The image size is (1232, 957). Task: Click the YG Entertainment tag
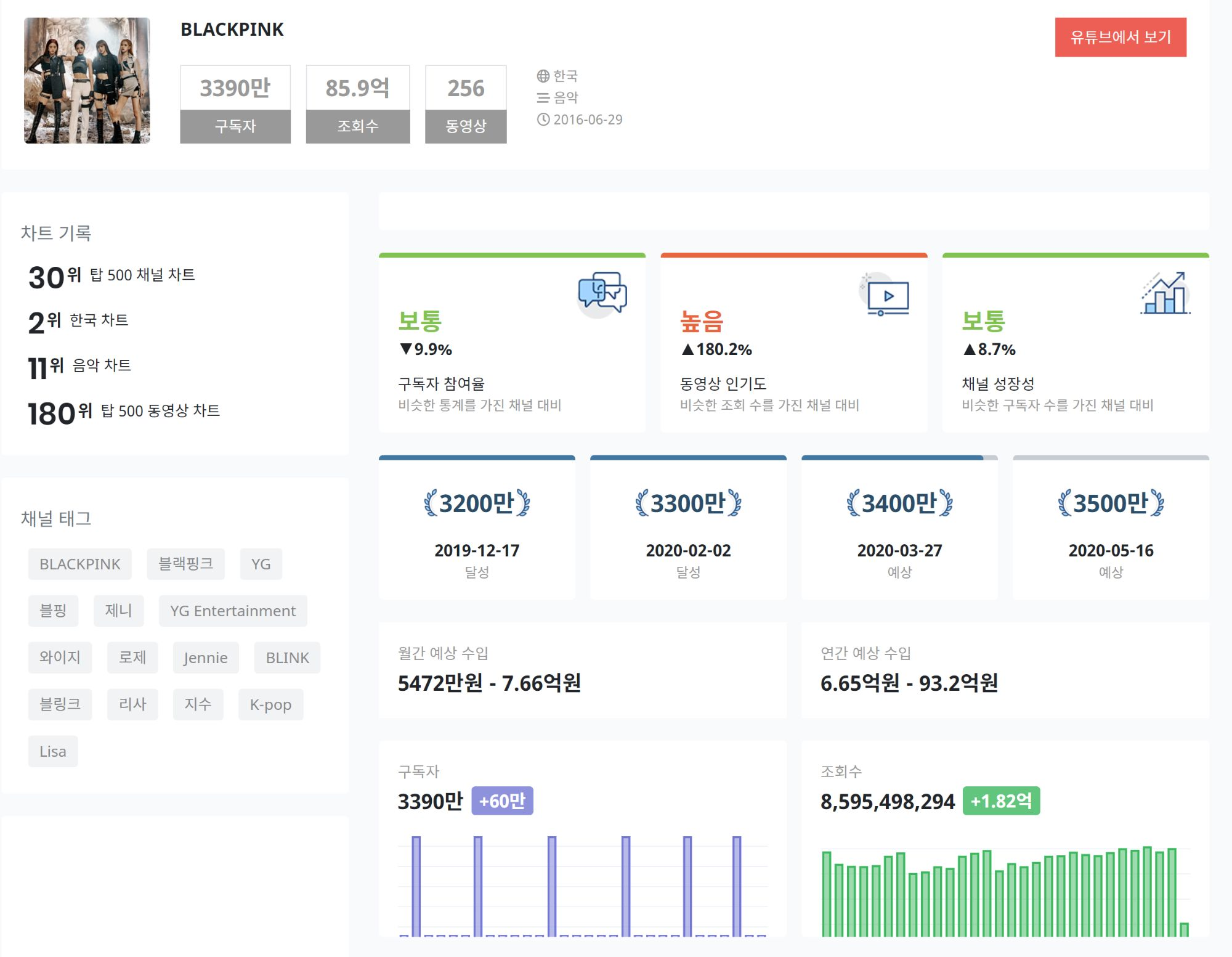pyautogui.click(x=233, y=611)
